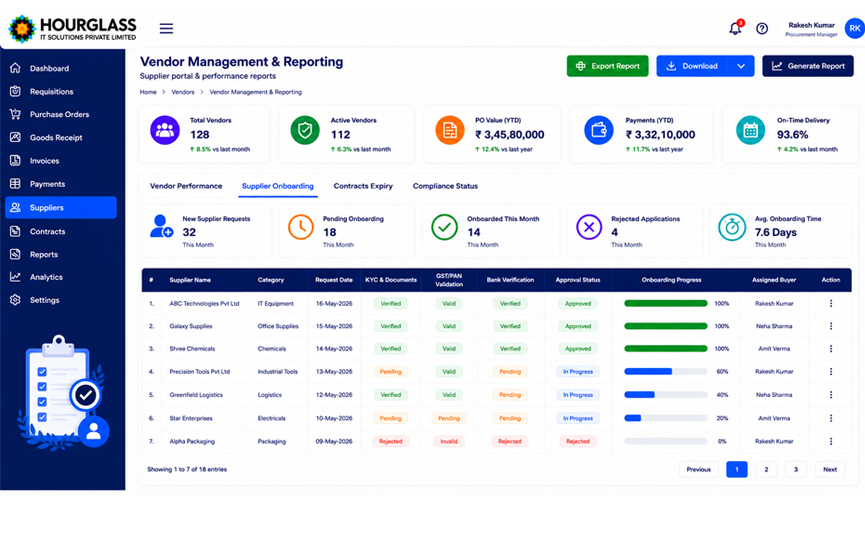Viewport: 865px width, 548px height.
Task: Go to Vendors breadcrumb link
Action: point(183,92)
